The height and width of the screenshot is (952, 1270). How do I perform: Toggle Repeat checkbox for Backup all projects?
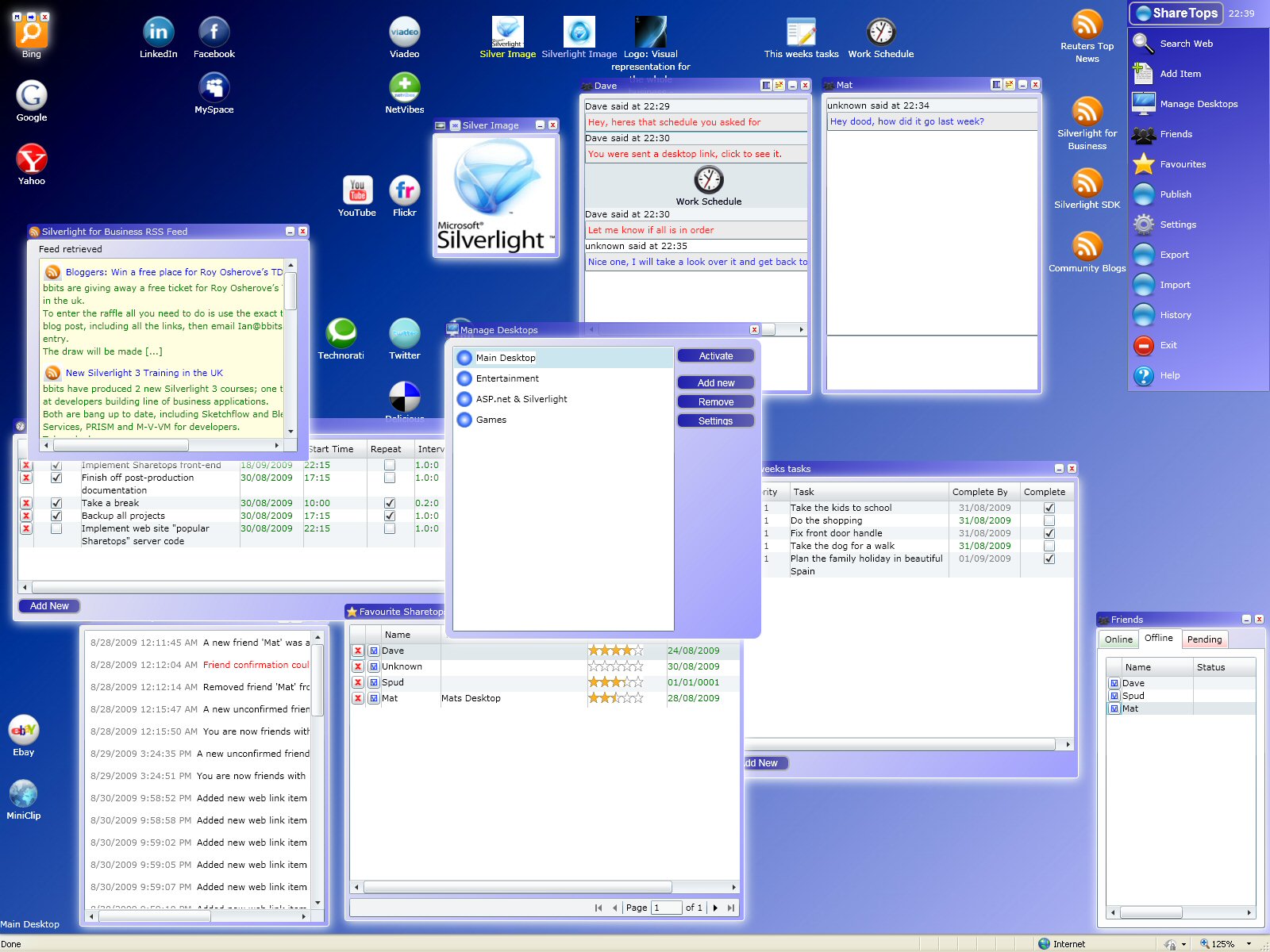390,516
